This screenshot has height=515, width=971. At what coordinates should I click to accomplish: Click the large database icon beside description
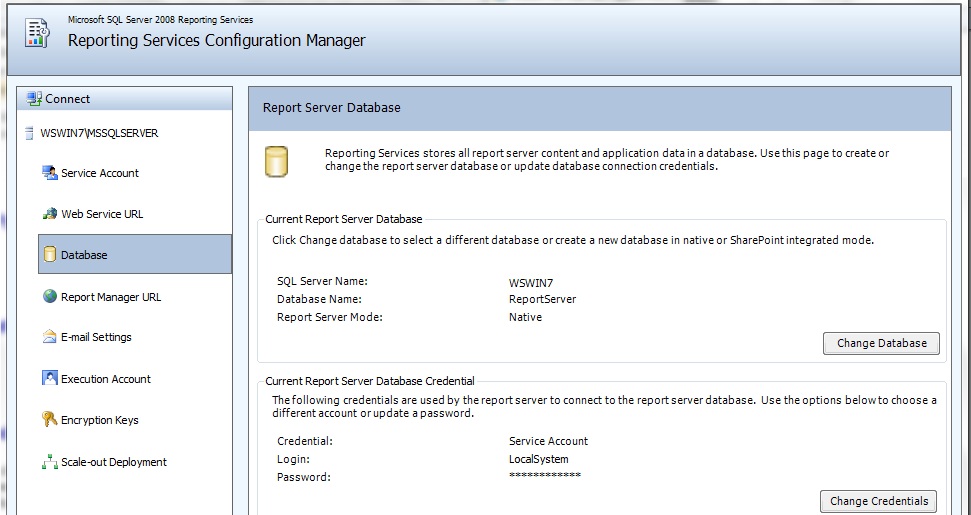coord(276,162)
